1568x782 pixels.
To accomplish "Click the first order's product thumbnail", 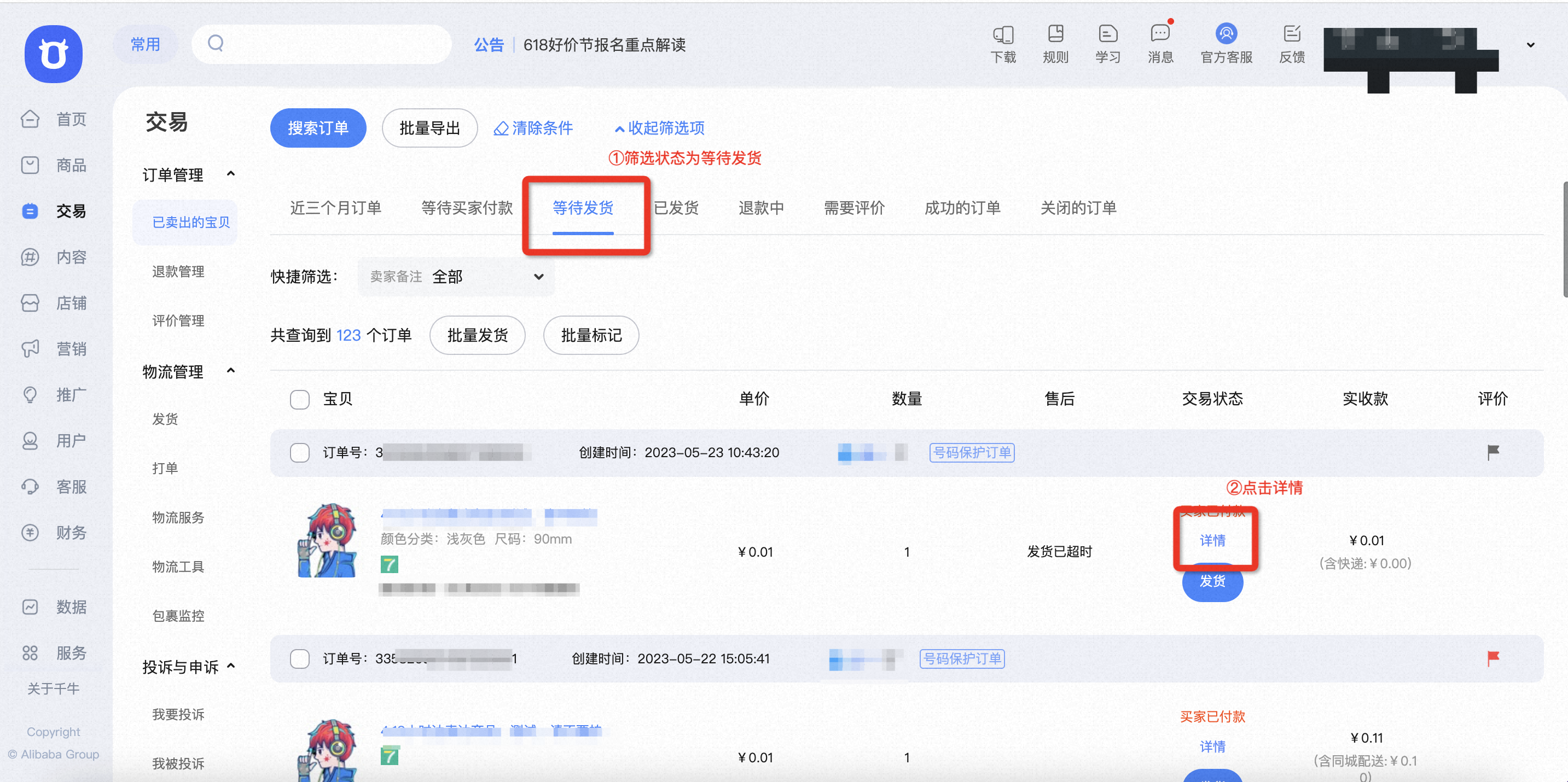I will pyautogui.click(x=327, y=540).
